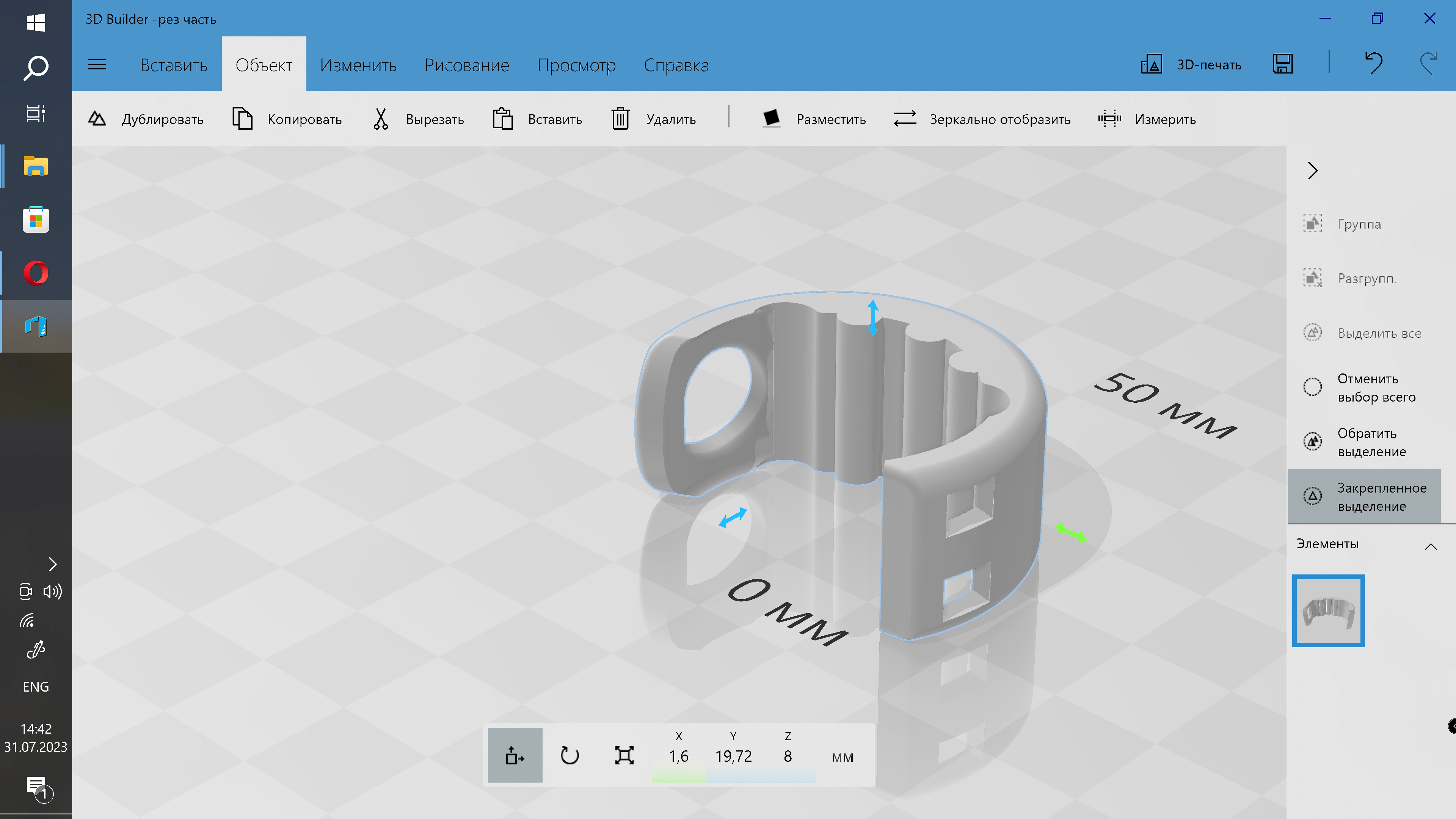This screenshot has width=1456, height=819.
Task: Open the Рисование tab
Action: pos(466,65)
